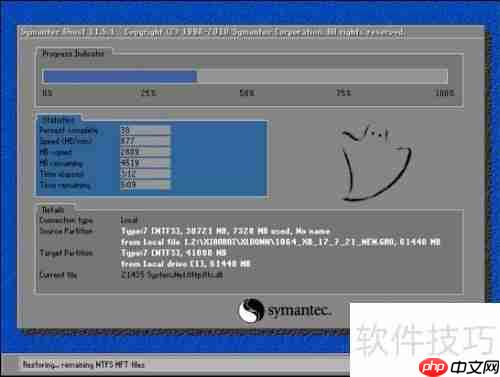Click the Percent complete label
This screenshot has width=500, height=377.
point(69,130)
